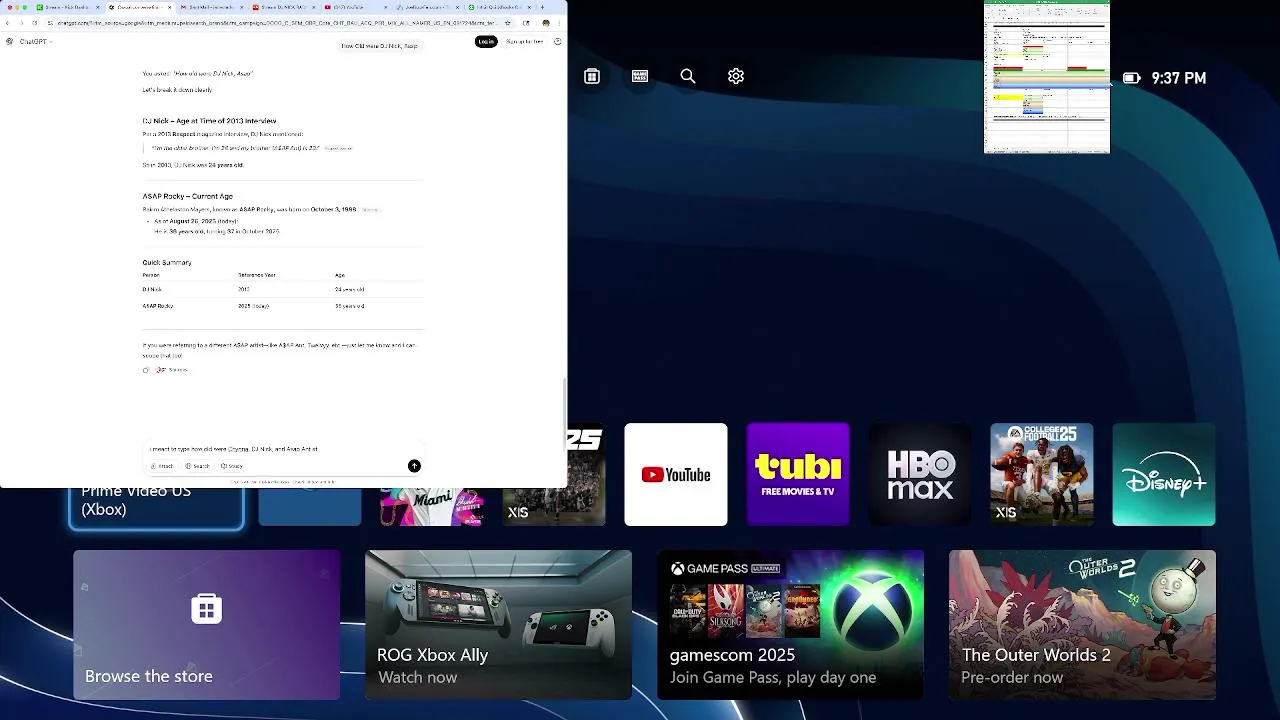Screen dimensions: 1280x720
Task: Open the Game Pass icon in top bar
Action: click(640, 76)
